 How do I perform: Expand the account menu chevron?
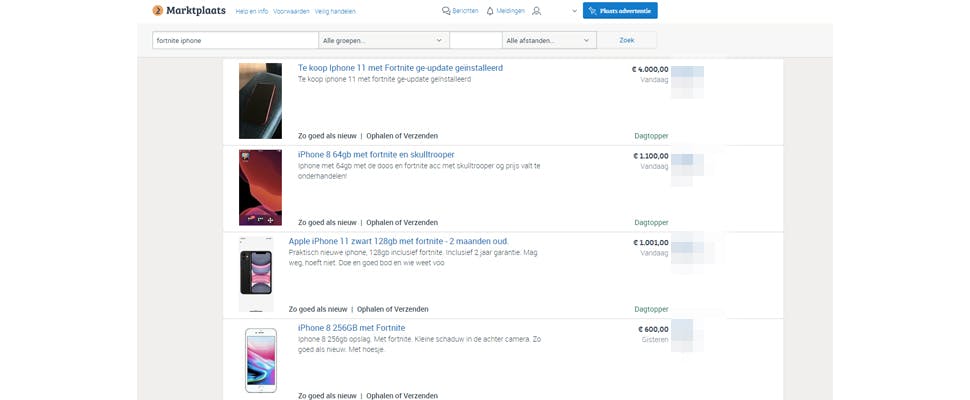pos(574,11)
